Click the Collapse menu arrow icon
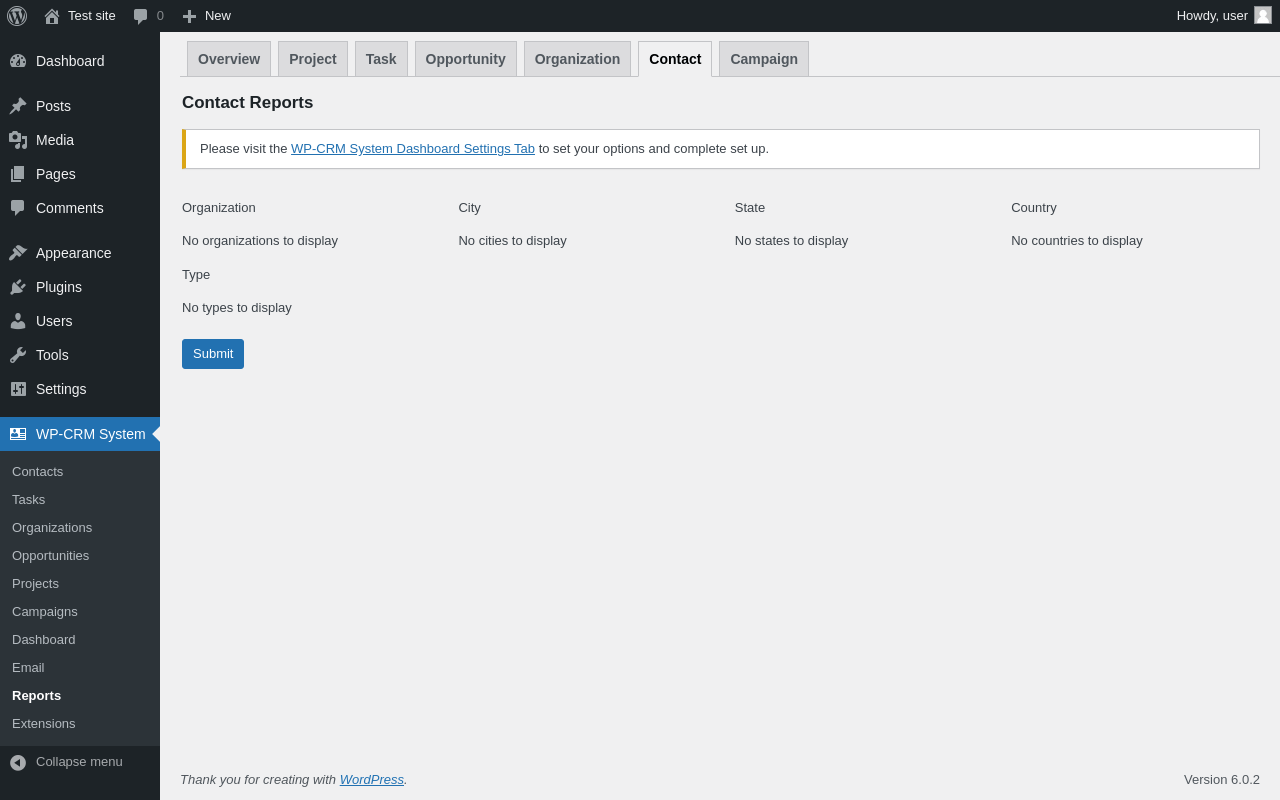 (18, 762)
